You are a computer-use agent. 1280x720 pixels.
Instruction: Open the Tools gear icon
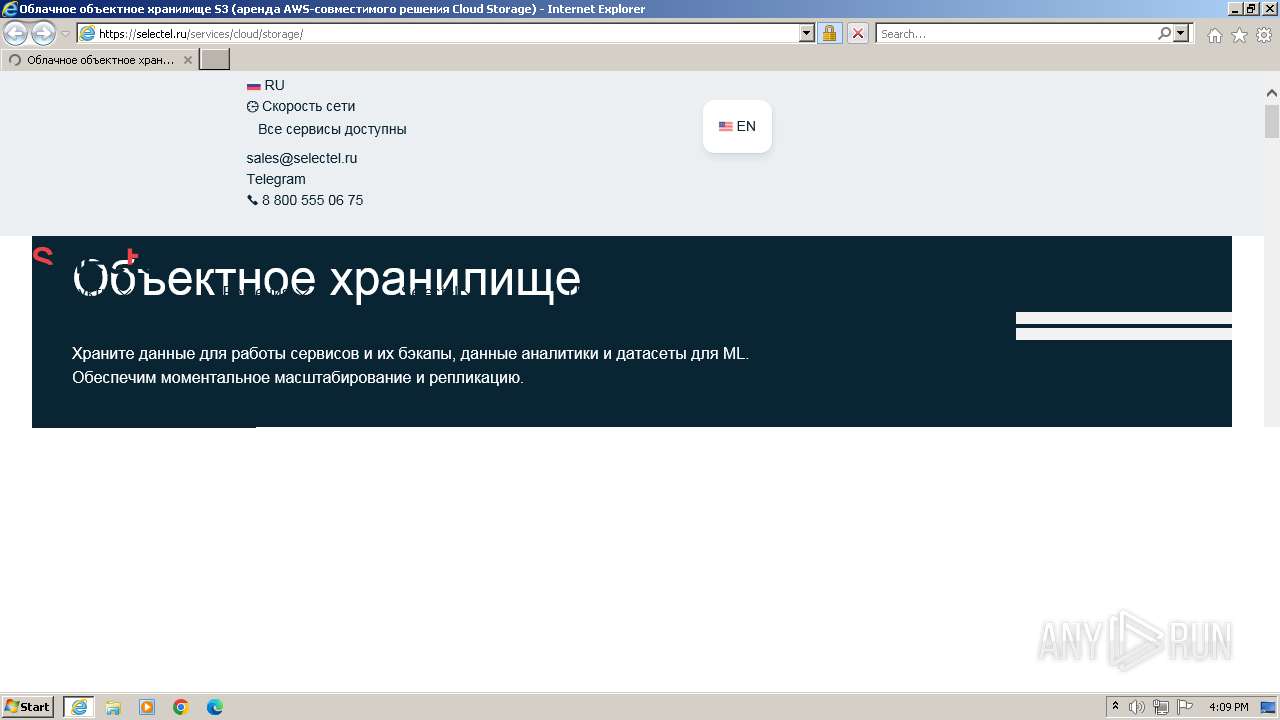(x=1264, y=35)
